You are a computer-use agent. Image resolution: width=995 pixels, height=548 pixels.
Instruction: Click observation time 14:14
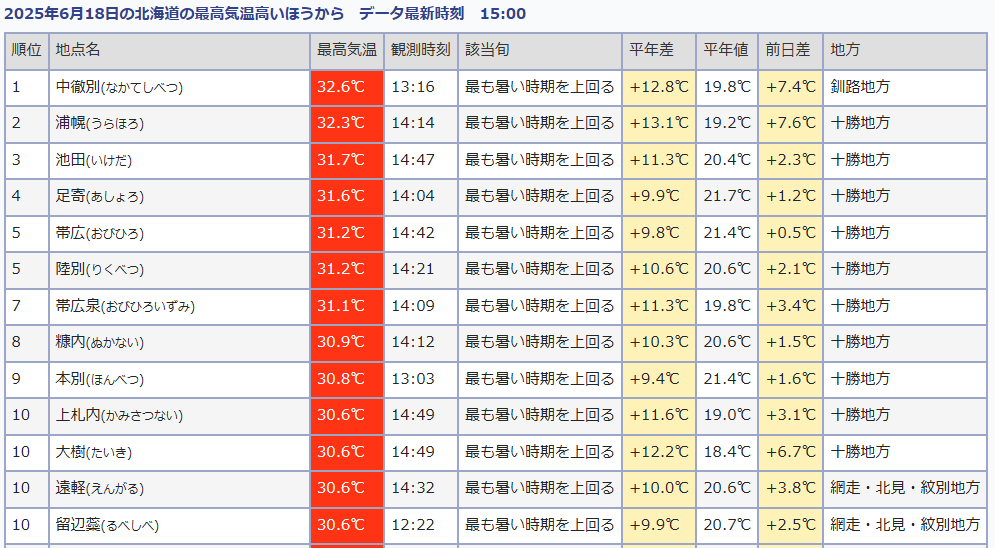coord(413,123)
